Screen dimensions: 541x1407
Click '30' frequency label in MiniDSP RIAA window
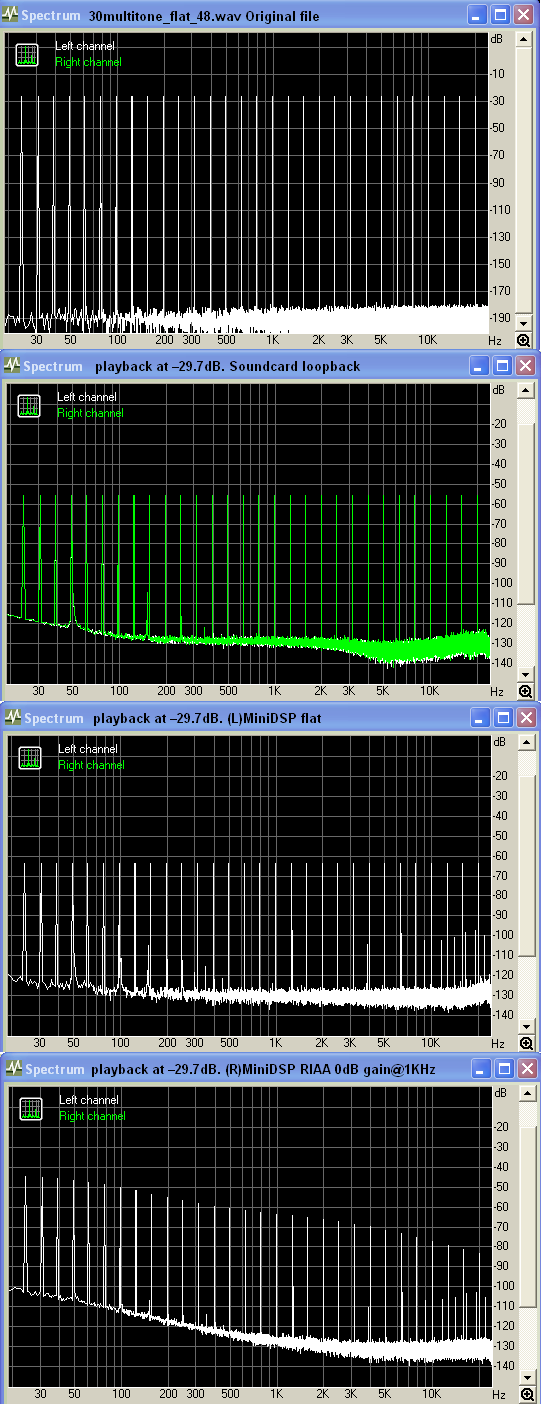click(x=41, y=1394)
